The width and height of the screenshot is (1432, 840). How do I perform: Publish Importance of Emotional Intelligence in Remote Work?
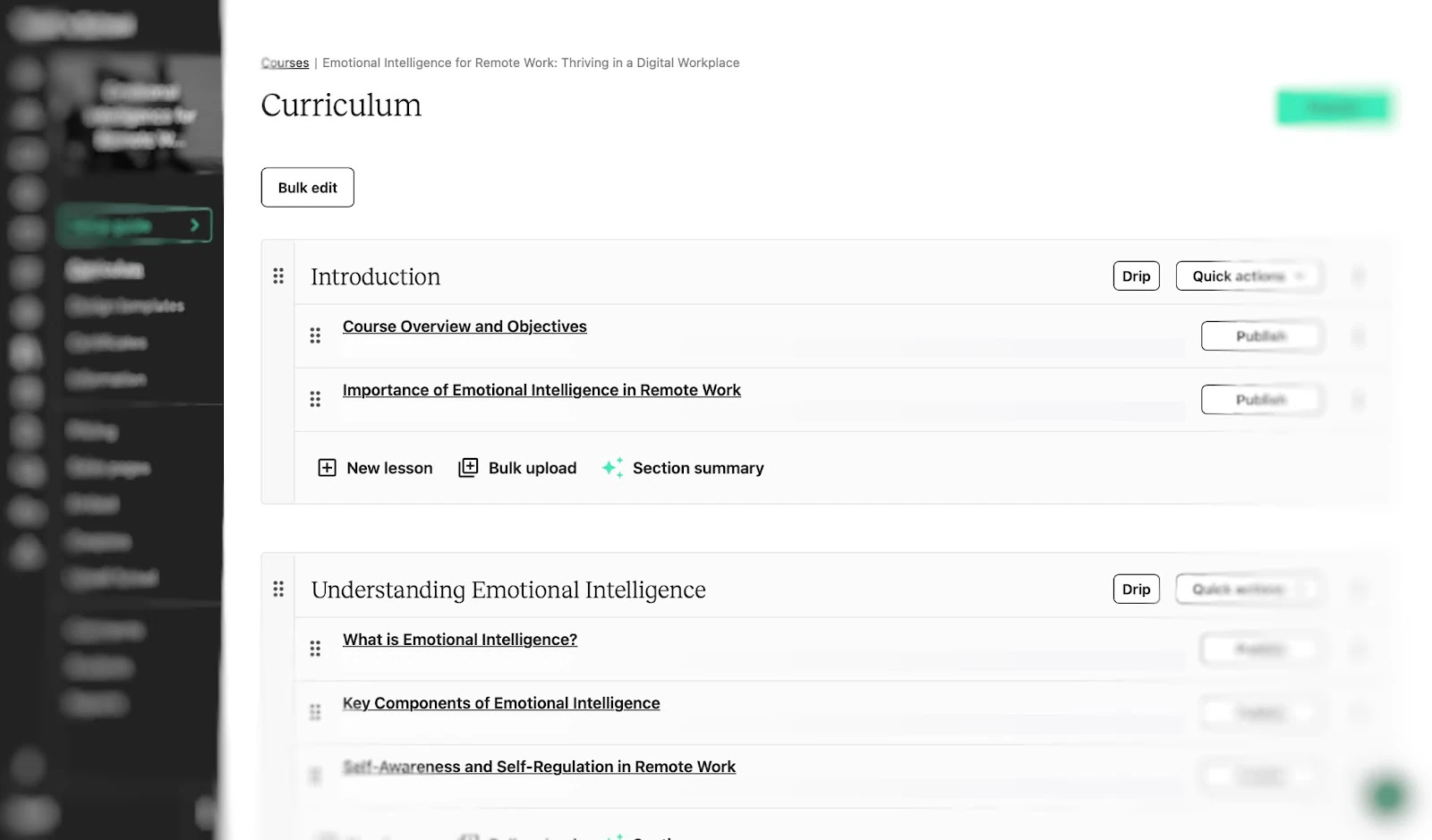click(1261, 399)
